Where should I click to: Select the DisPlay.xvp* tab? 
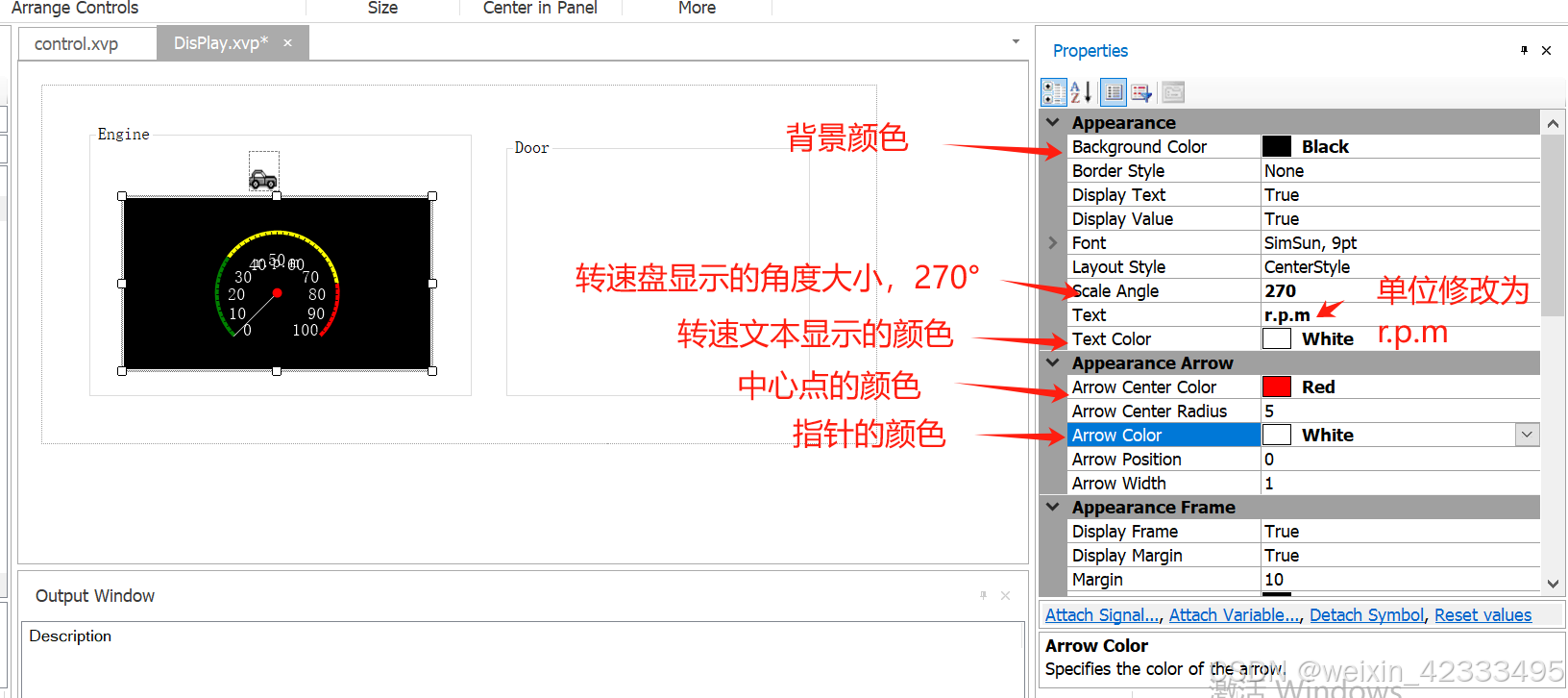221,43
